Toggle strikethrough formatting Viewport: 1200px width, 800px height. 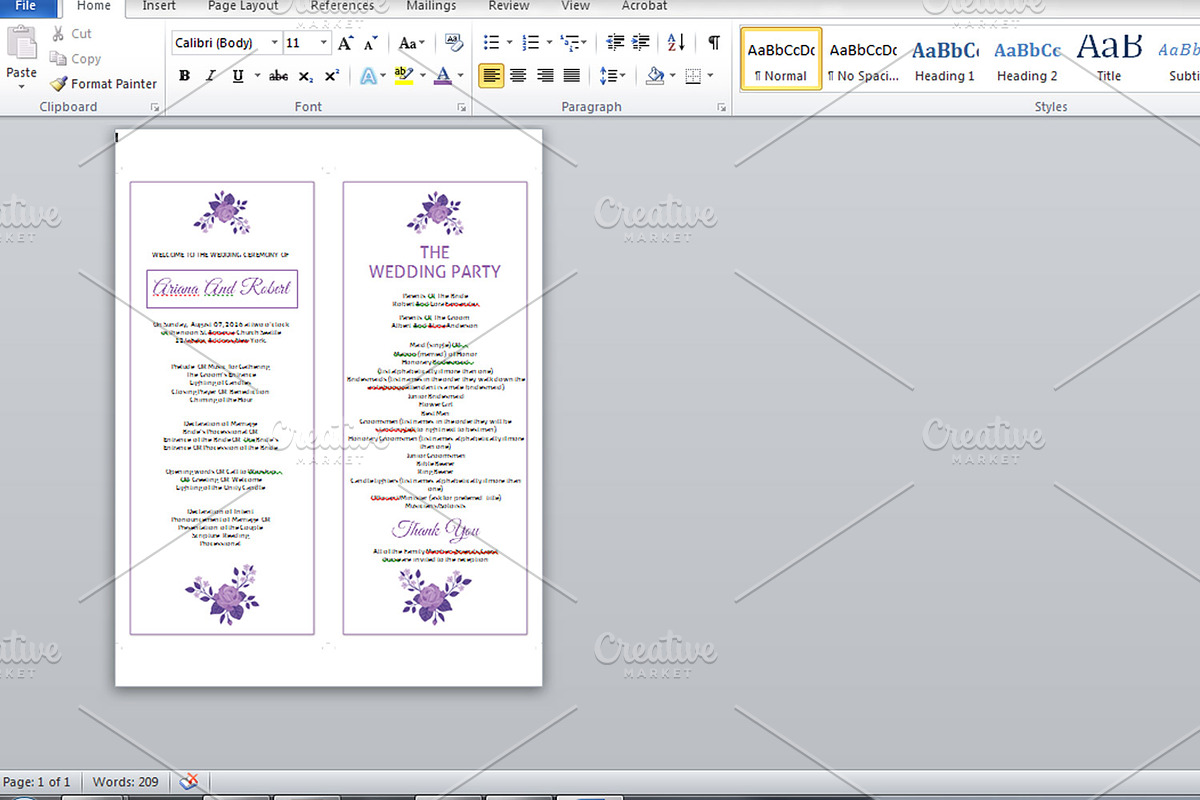(279, 76)
